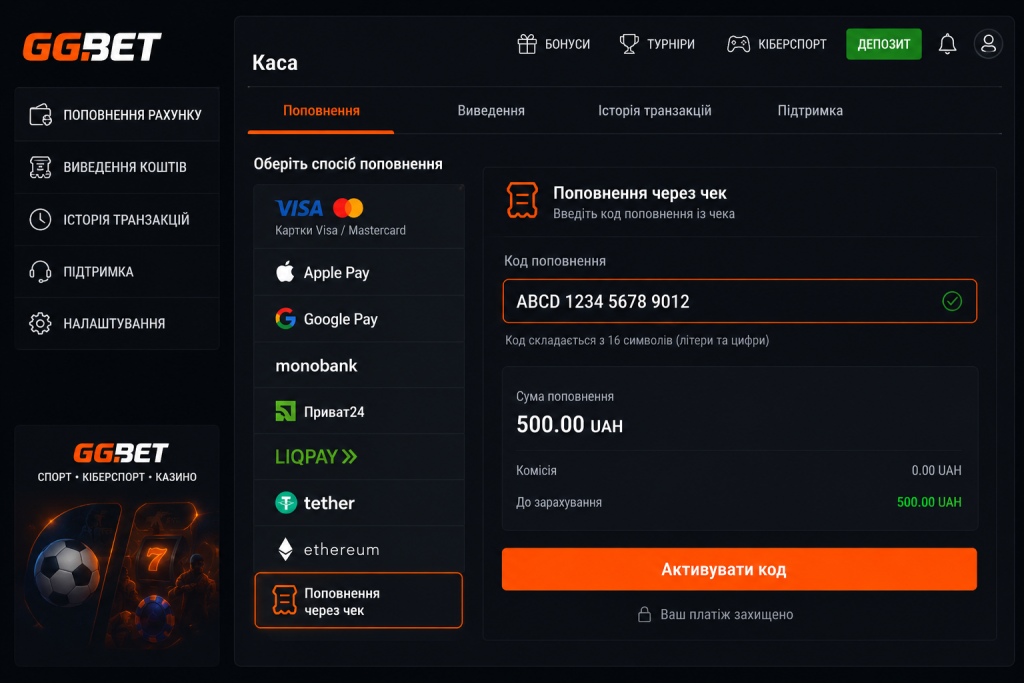Screen dimensions: 1024x683
Task: Click the gift icon beside Бонуси
Action: click(x=527, y=44)
